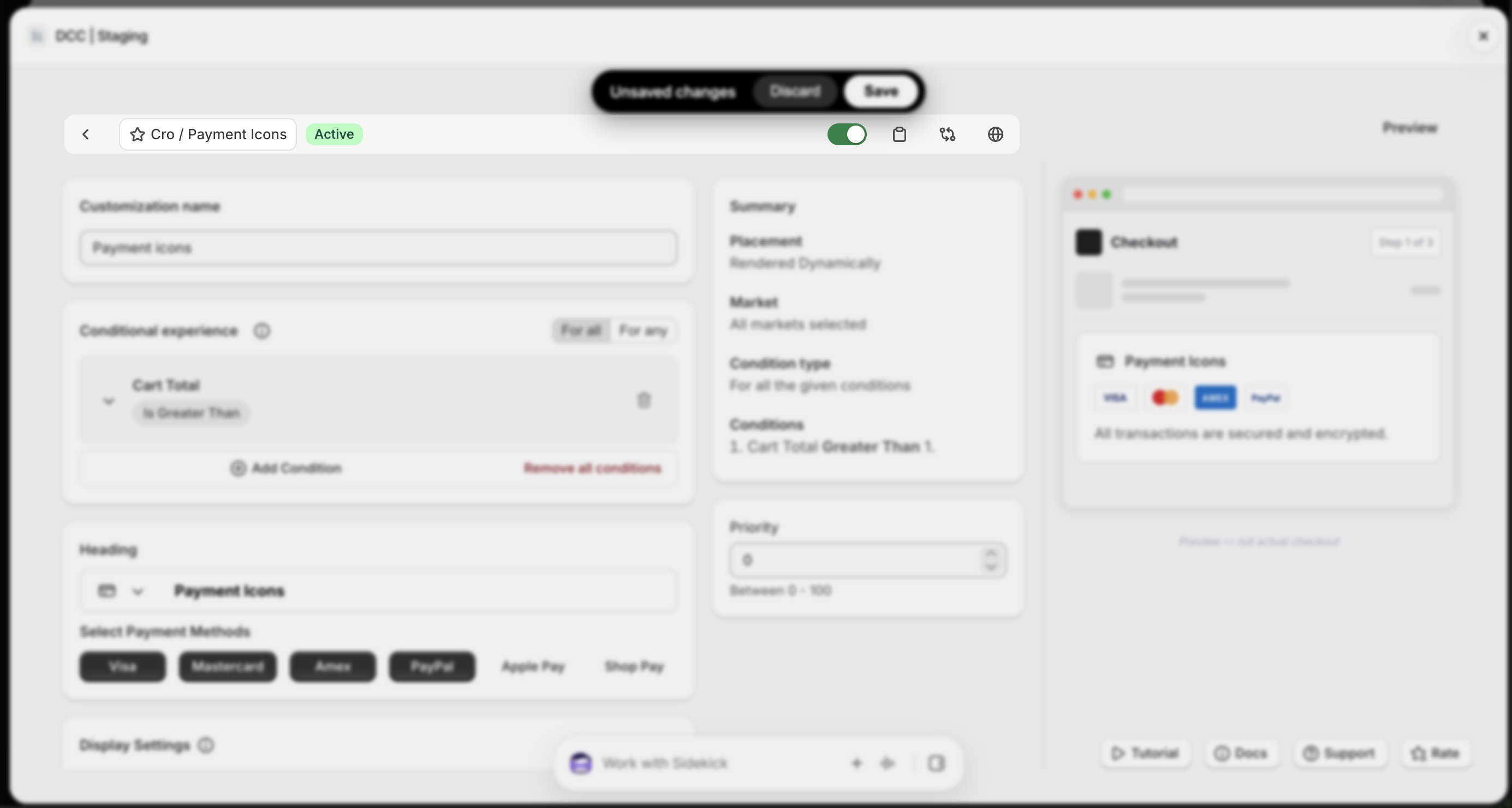1512x808 pixels.
Task: Open the Is Greater Than operator chip
Action: [192, 413]
